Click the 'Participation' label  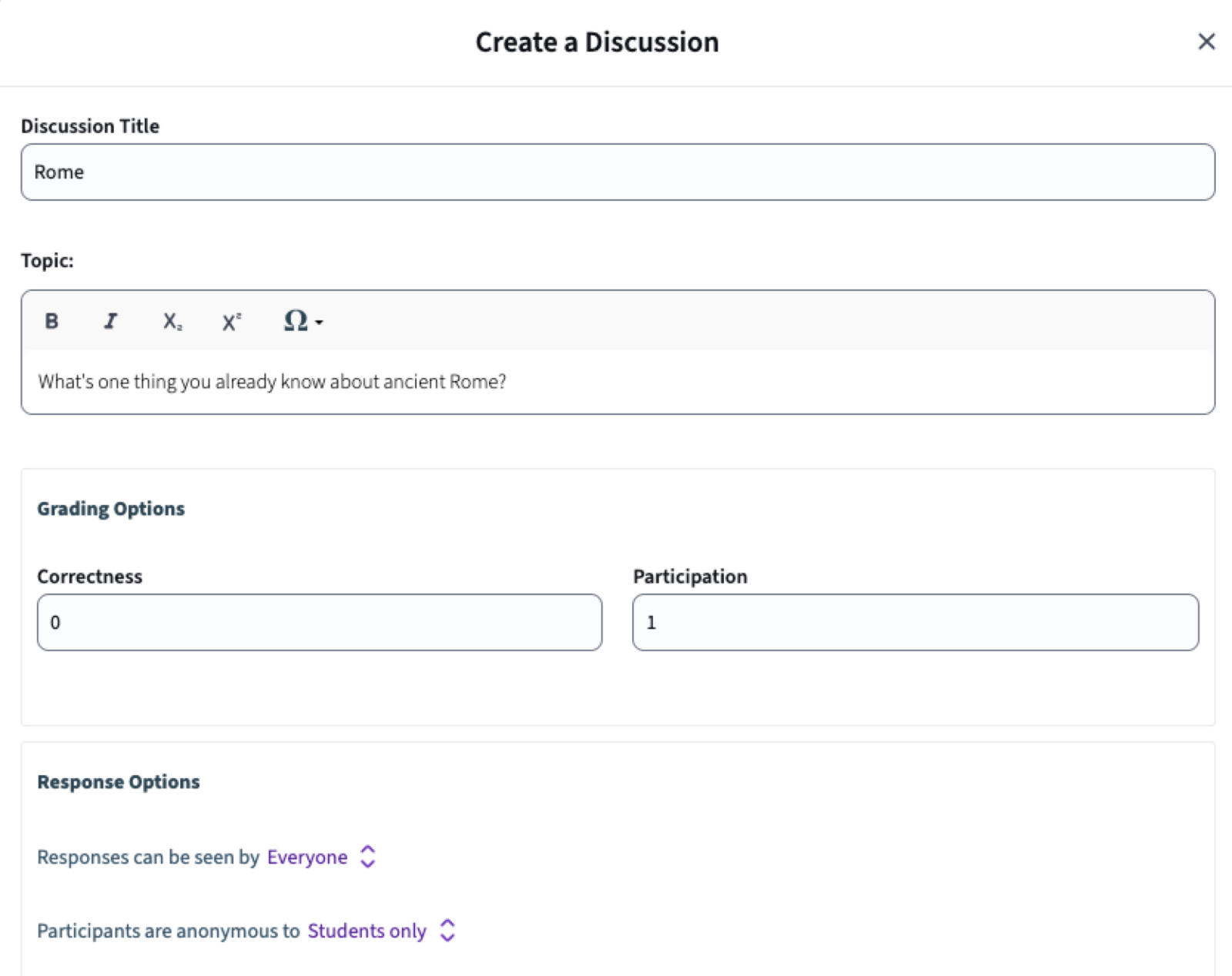click(x=690, y=577)
